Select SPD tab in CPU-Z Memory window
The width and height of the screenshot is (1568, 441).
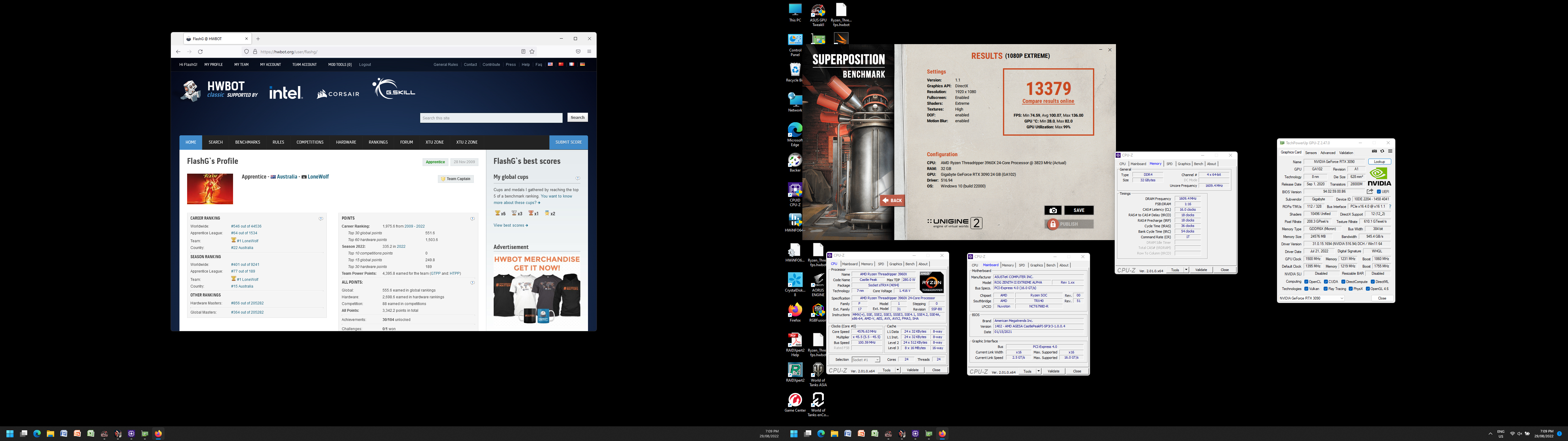coord(1169,164)
